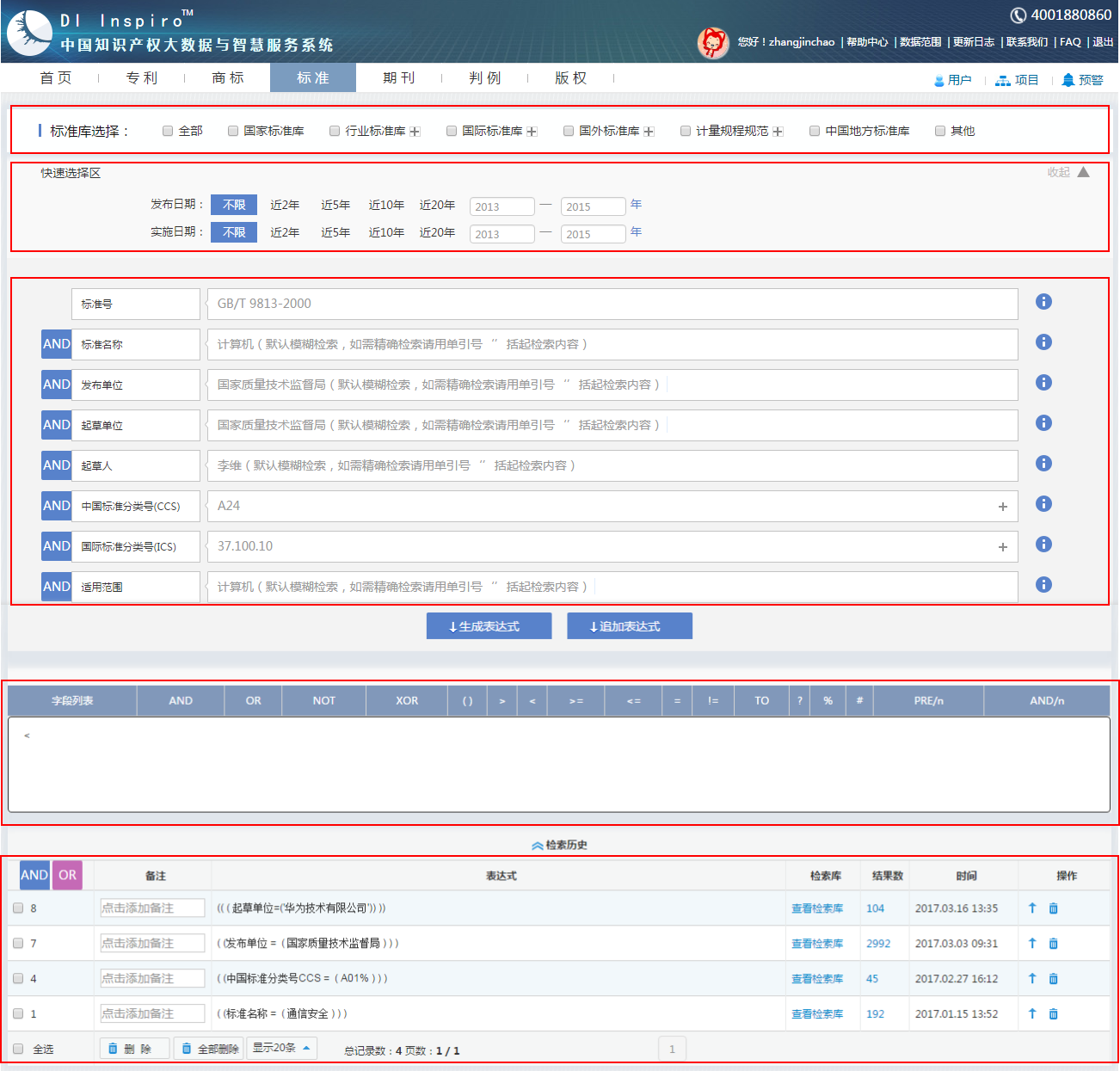Check the 国家标准库 checkbox
1120x1071 pixels.
[233, 131]
